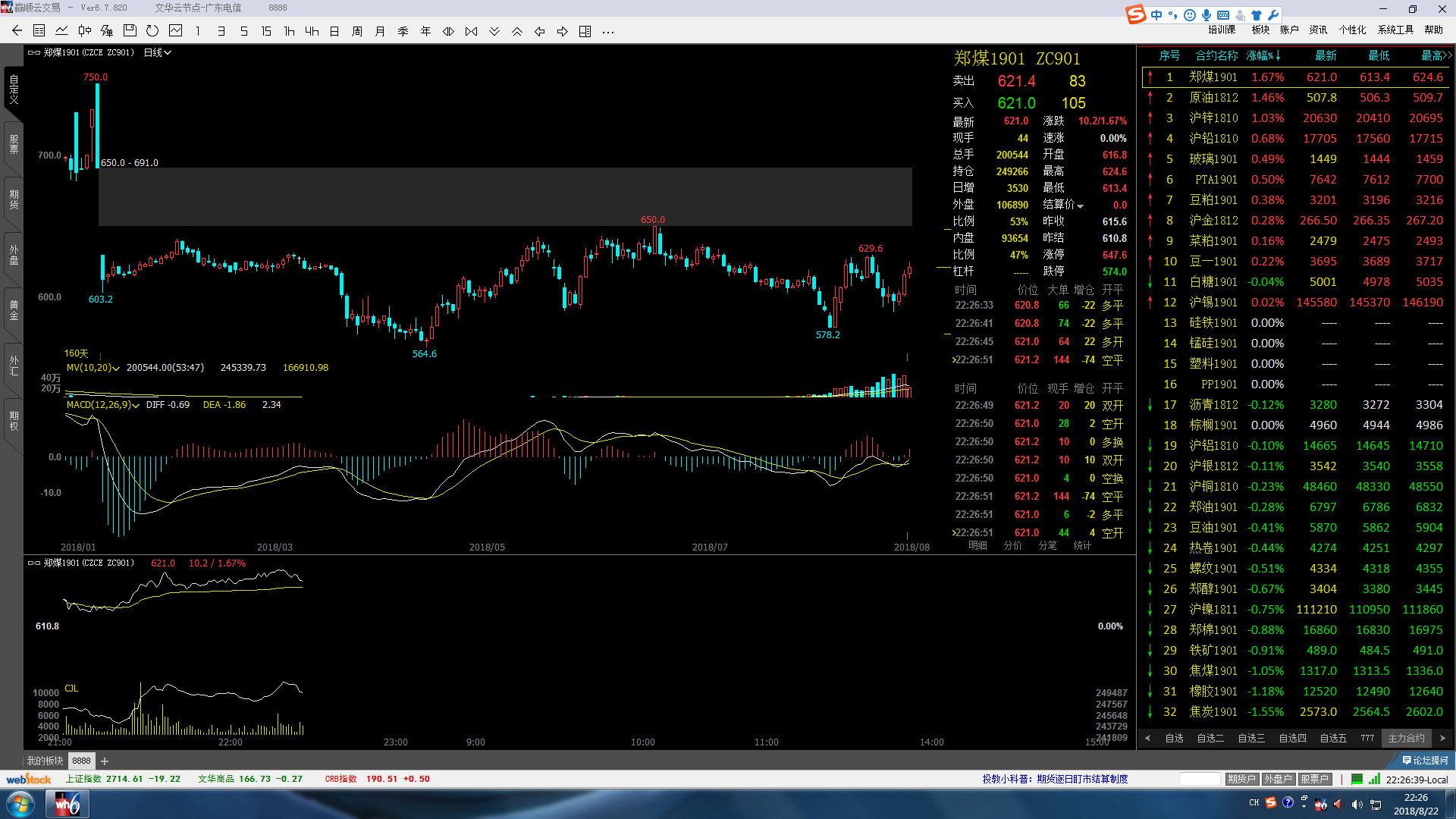Toggle 外盘户 account button

1278,779
